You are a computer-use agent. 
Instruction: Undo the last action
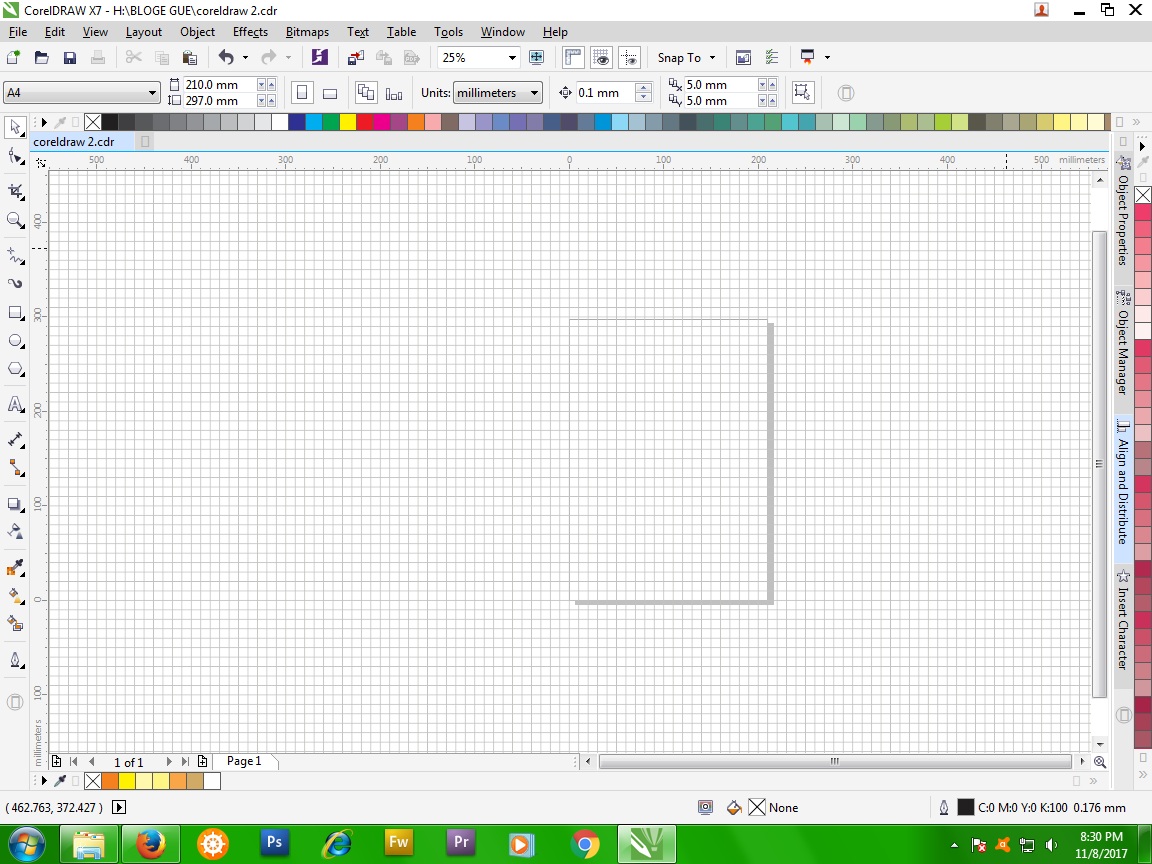click(227, 57)
